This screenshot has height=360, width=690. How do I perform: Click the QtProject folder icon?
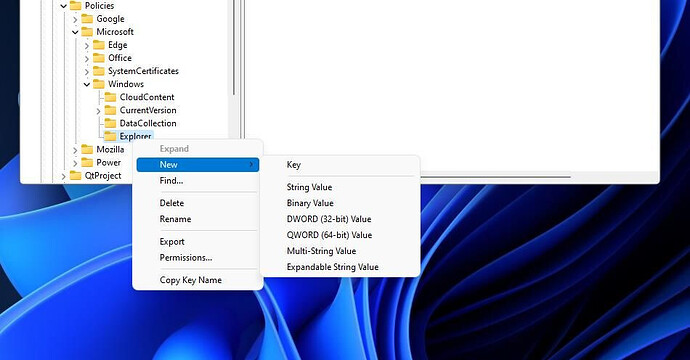tap(76, 176)
